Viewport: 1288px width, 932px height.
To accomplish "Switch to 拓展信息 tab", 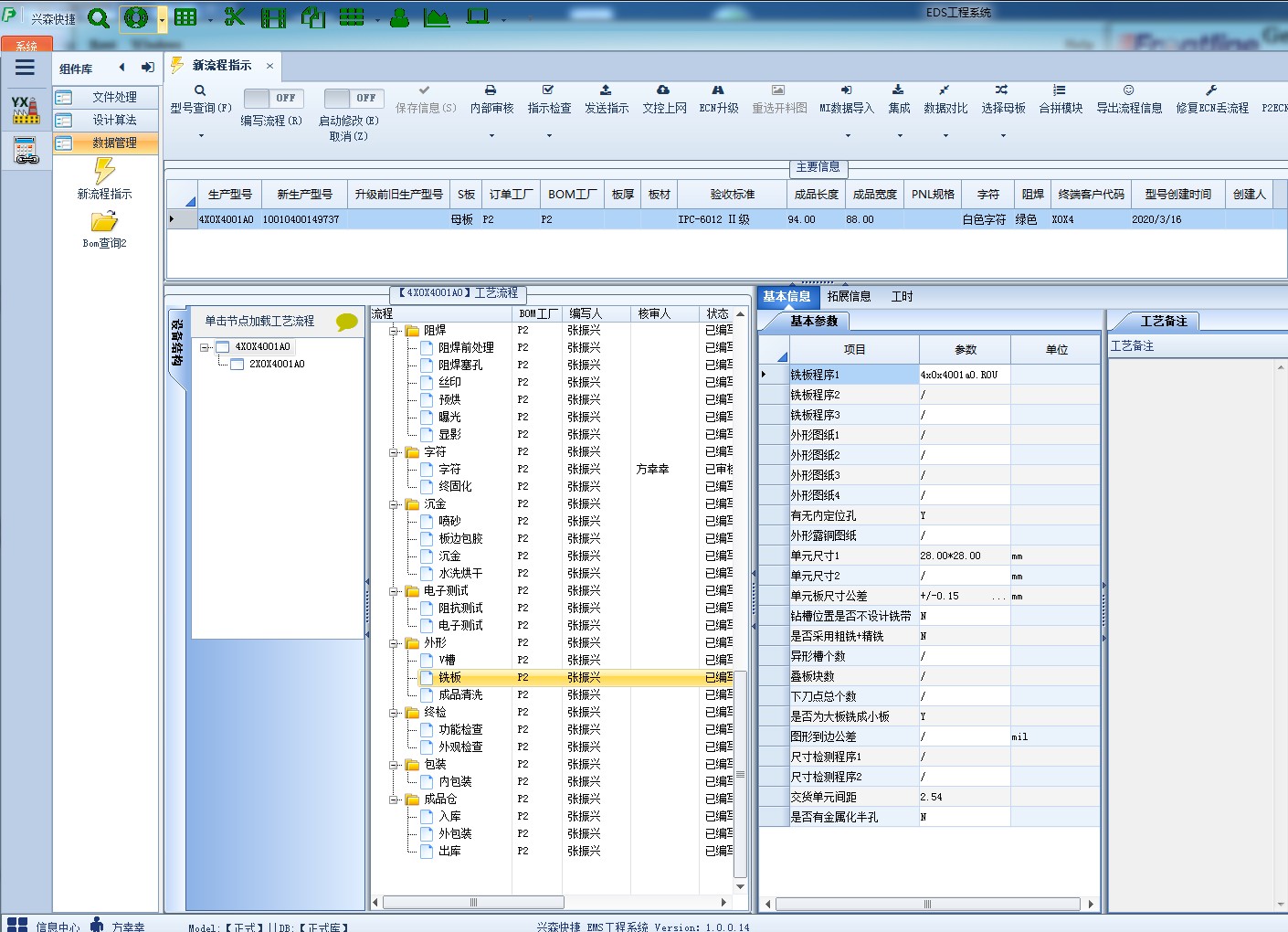I will [x=849, y=296].
